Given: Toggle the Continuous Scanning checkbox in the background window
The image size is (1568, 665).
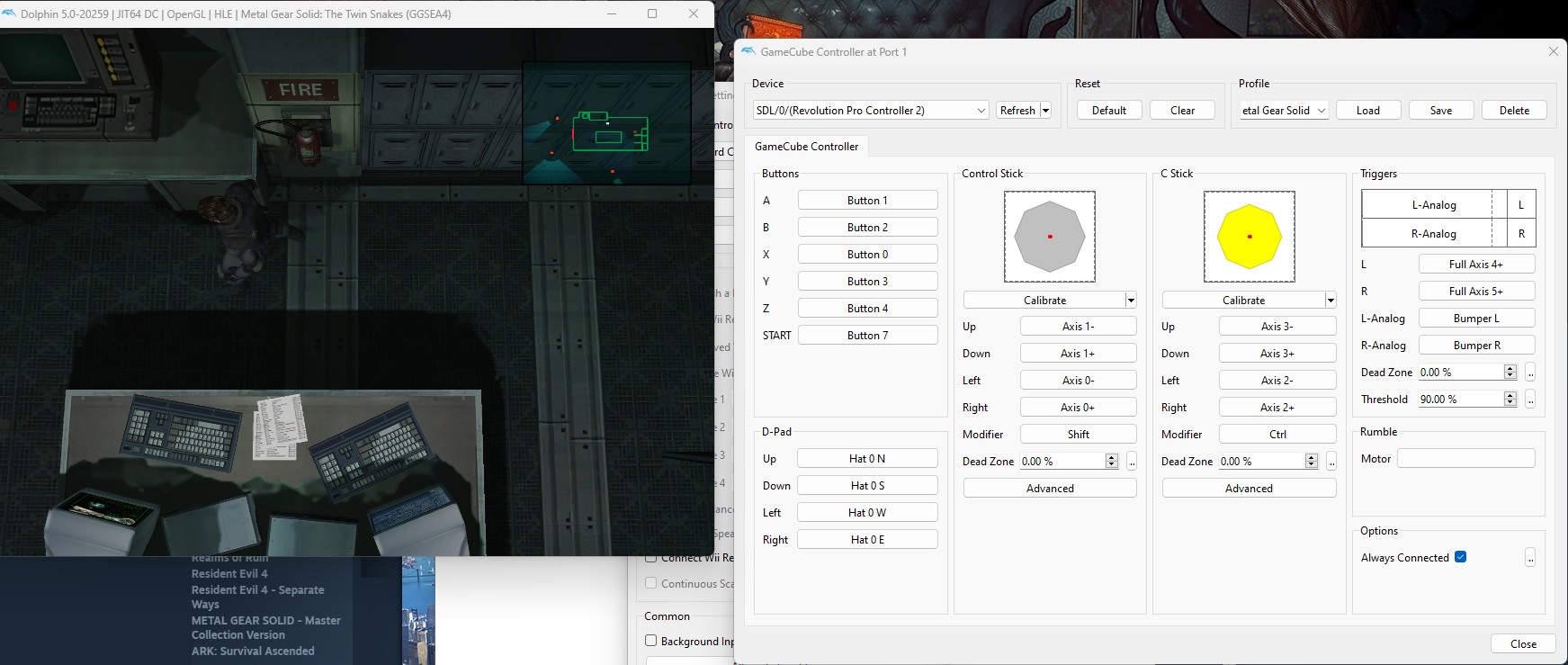Looking at the screenshot, I should point(650,583).
